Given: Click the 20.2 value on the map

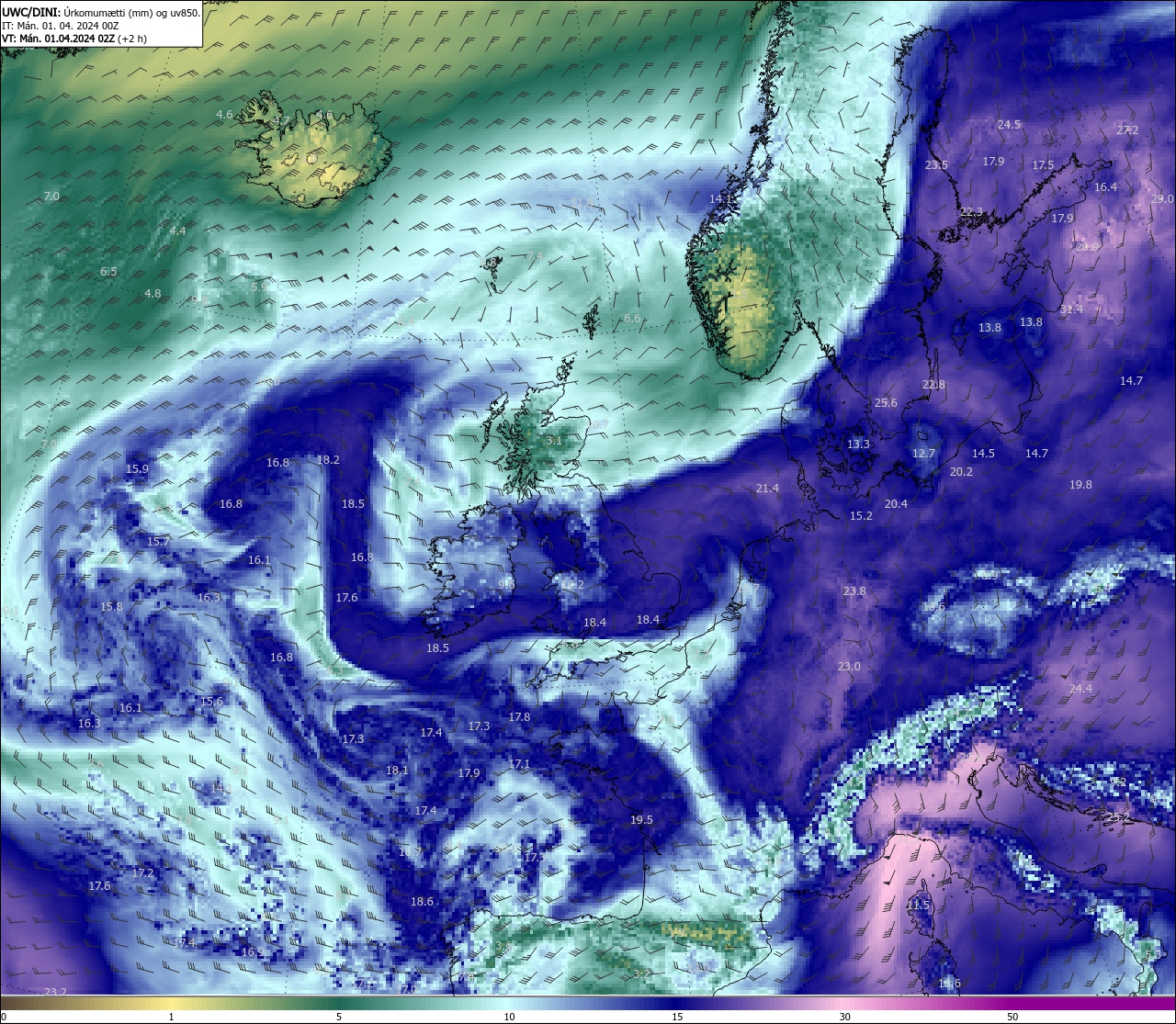Looking at the screenshot, I should tap(961, 471).
